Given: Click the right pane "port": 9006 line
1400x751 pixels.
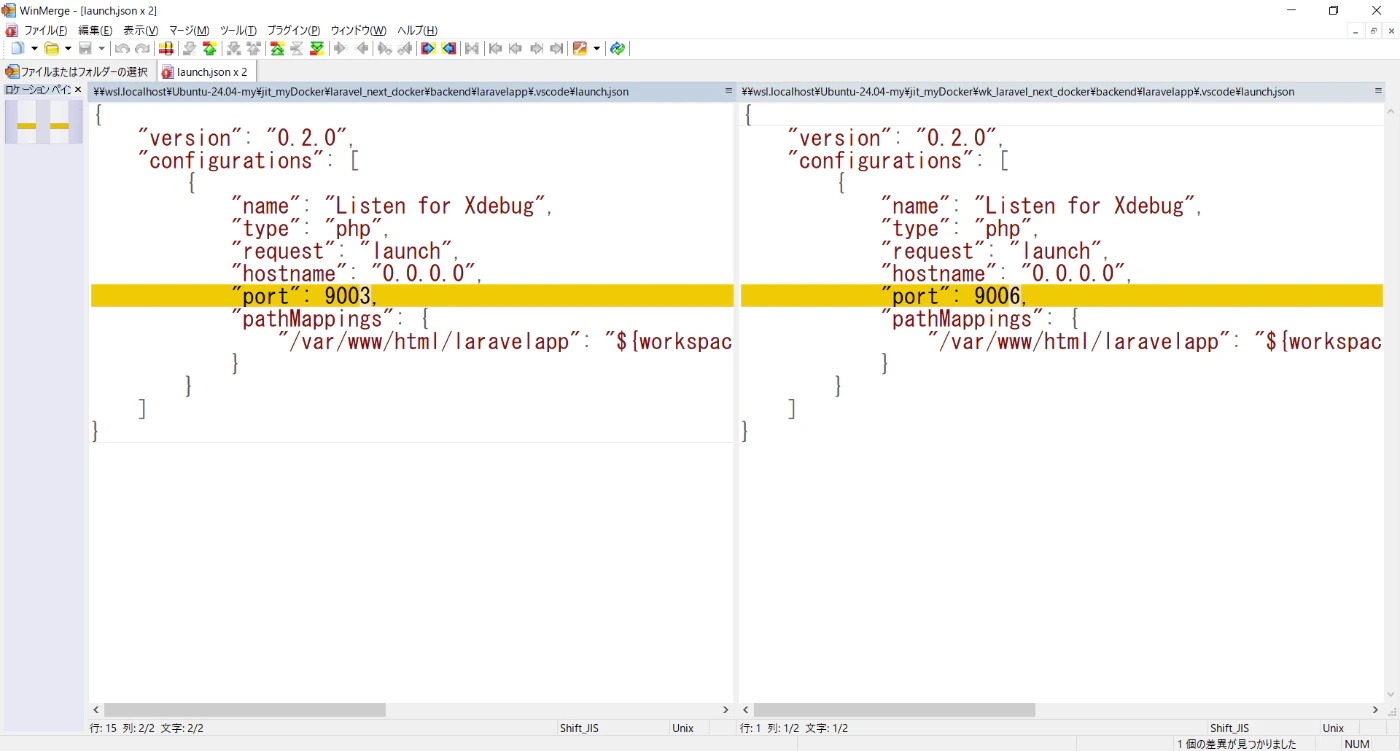Looking at the screenshot, I should coord(1062,296).
